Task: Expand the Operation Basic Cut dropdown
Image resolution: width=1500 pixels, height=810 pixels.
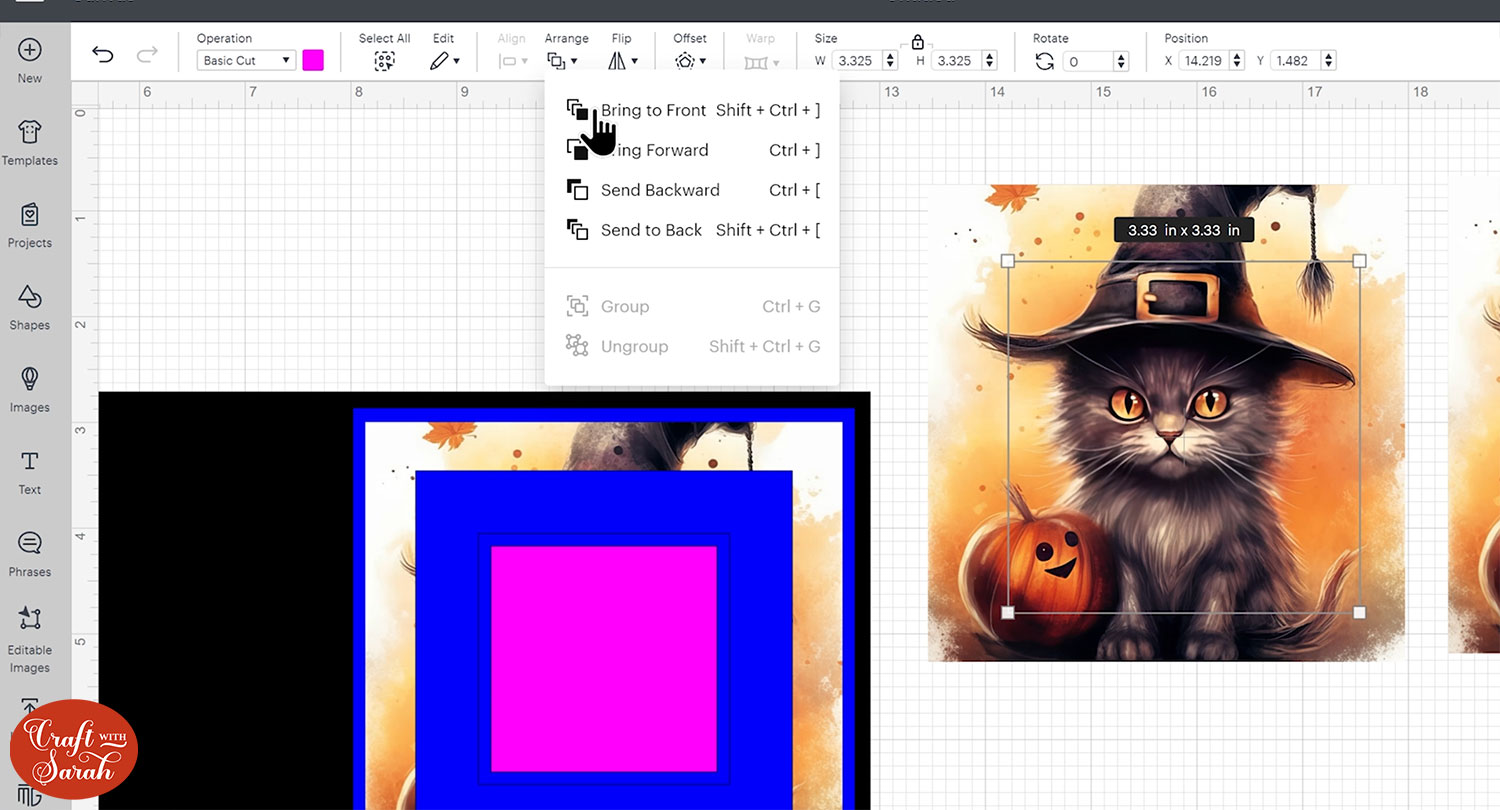Action: (245, 61)
